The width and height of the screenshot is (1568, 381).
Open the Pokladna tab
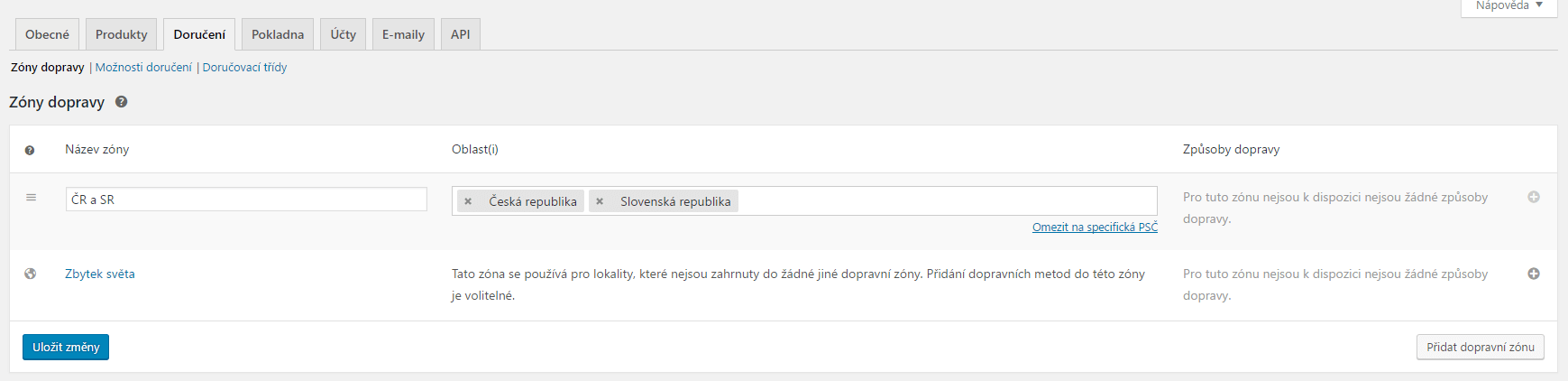[x=278, y=34]
